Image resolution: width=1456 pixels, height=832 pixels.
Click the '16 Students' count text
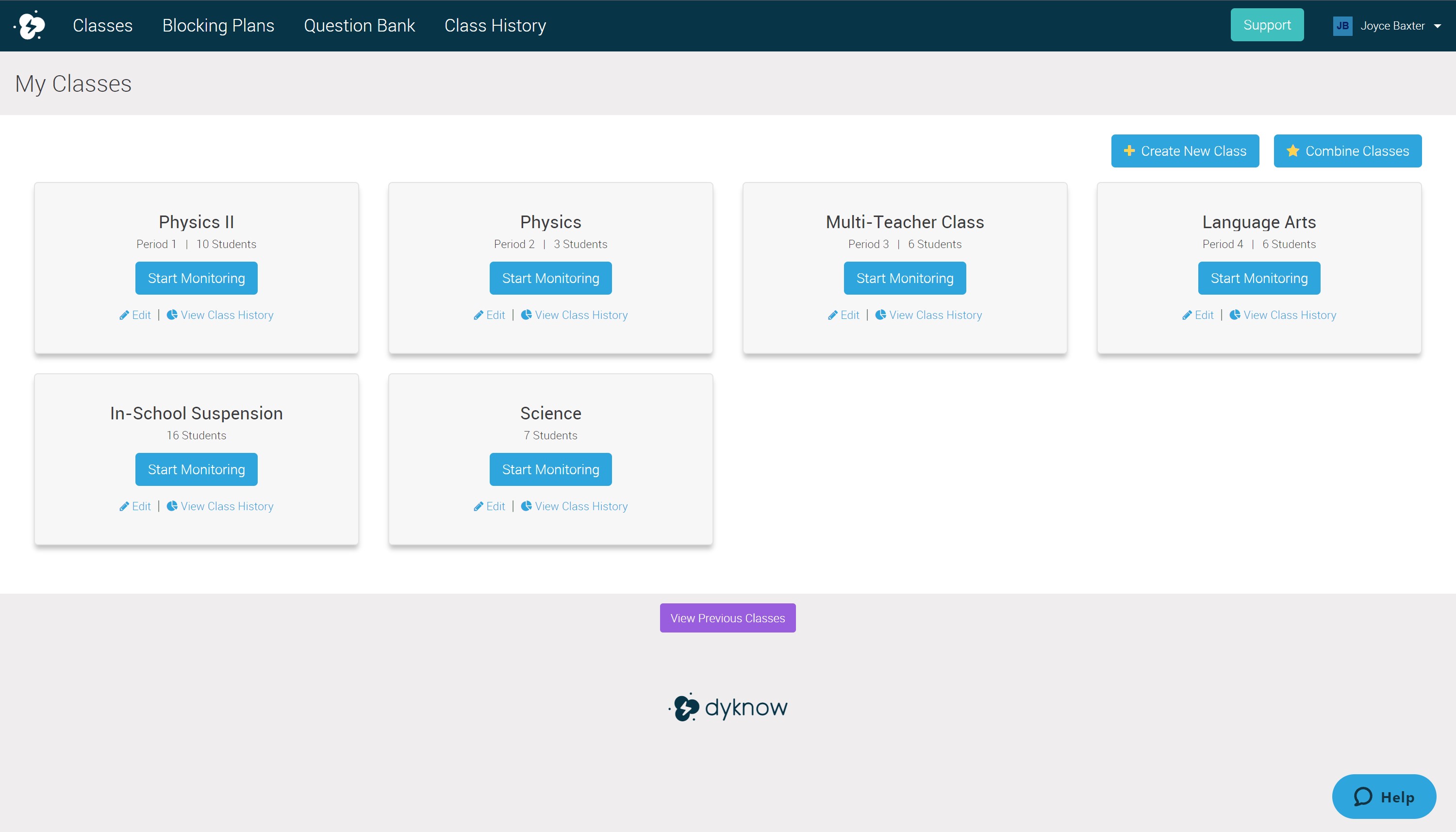pyautogui.click(x=197, y=435)
